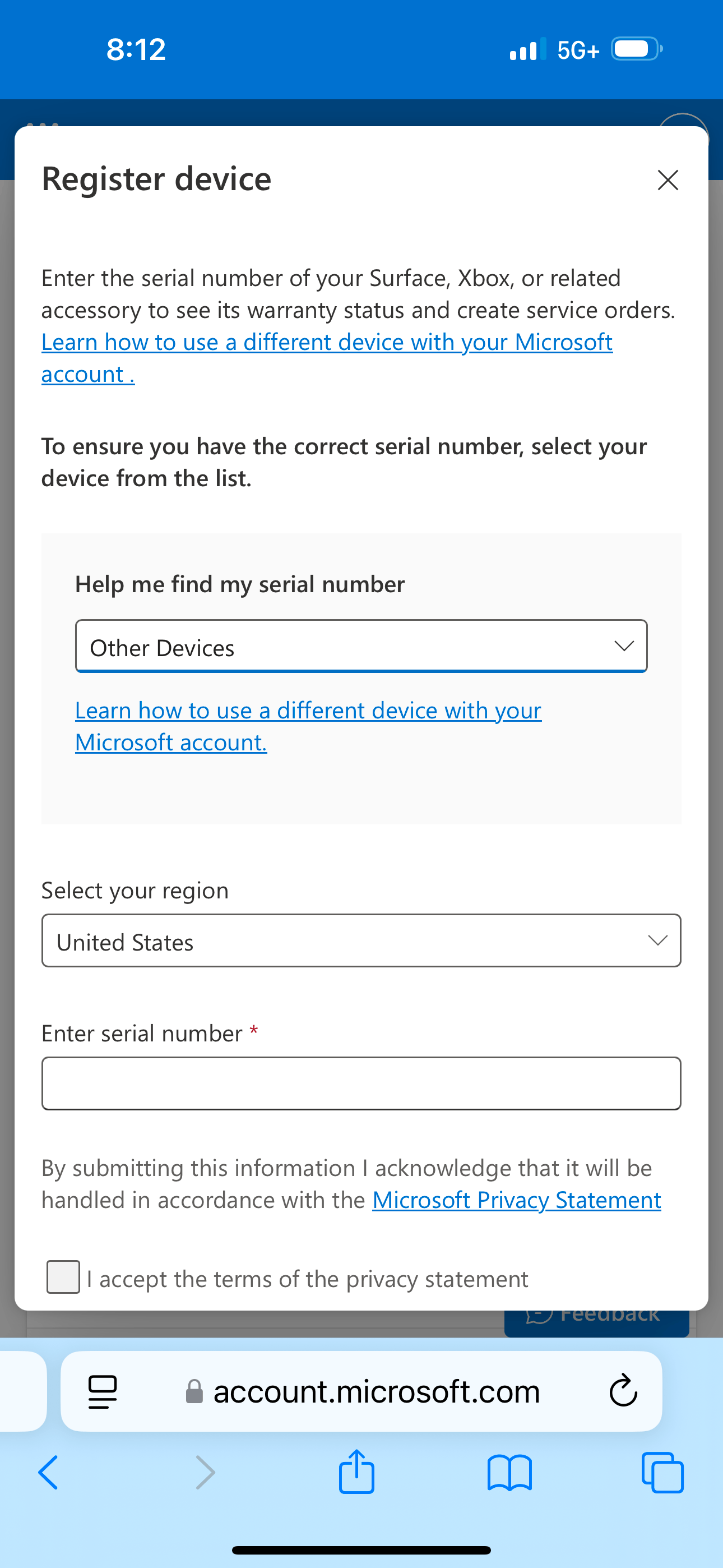Tap the Register device title
The image size is (723, 1568).
(x=156, y=179)
